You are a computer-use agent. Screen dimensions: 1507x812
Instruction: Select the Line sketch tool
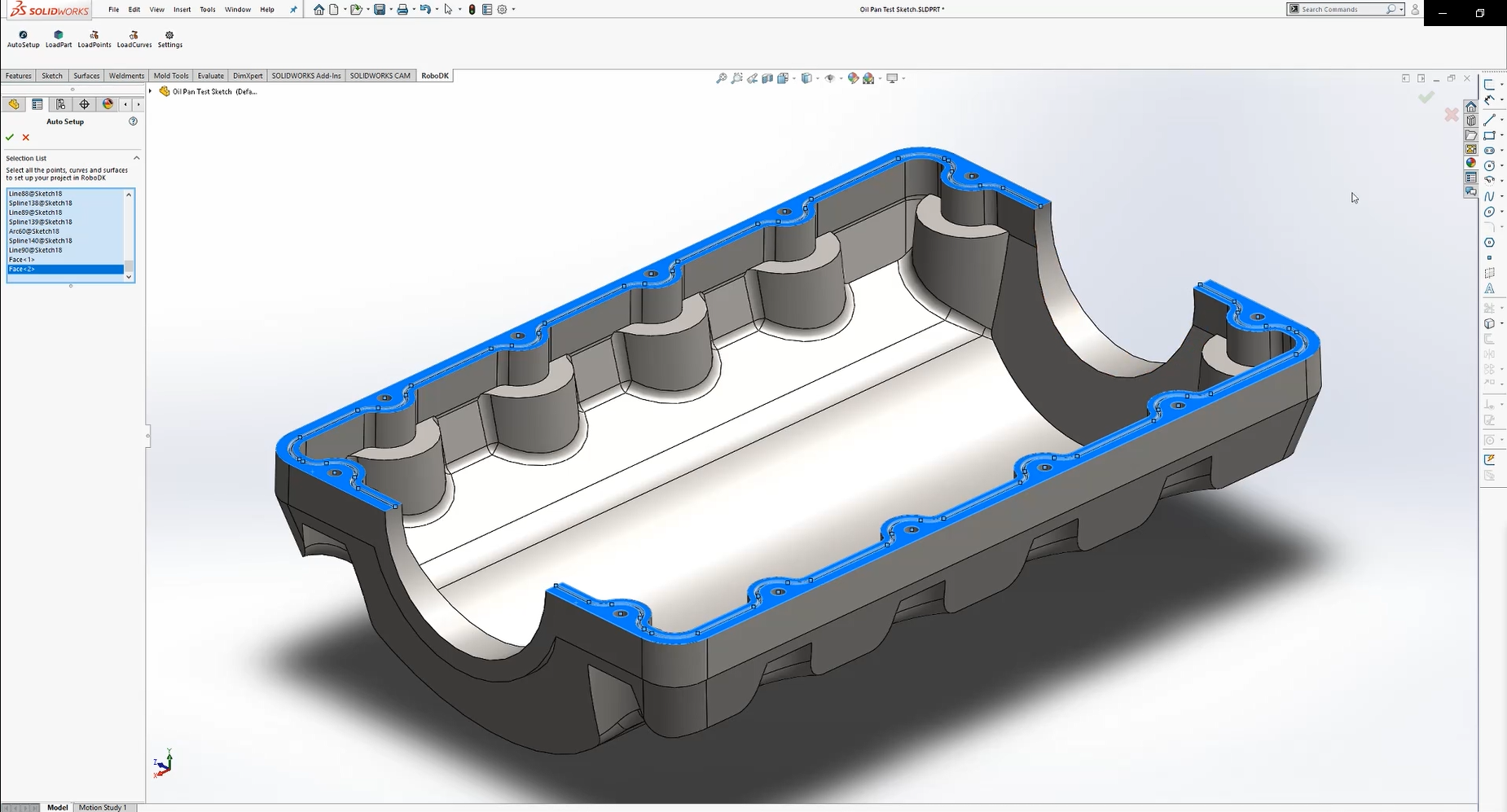click(1489, 121)
